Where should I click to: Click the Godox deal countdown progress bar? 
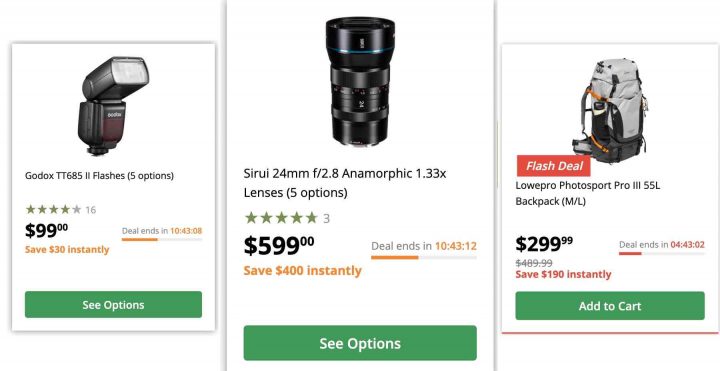(x=162, y=239)
